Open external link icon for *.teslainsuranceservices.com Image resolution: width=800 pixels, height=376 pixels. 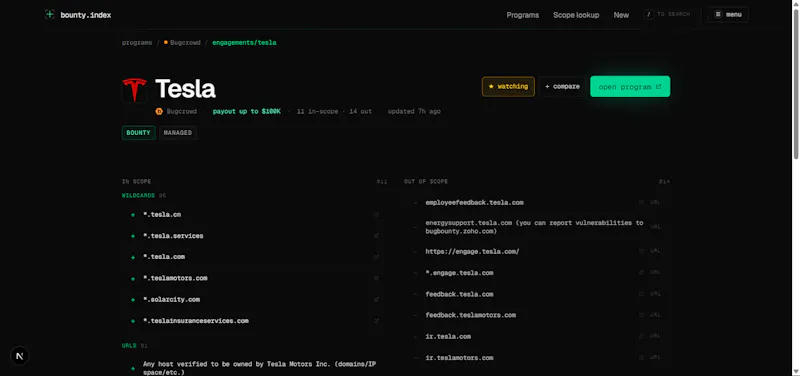(x=376, y=321)
